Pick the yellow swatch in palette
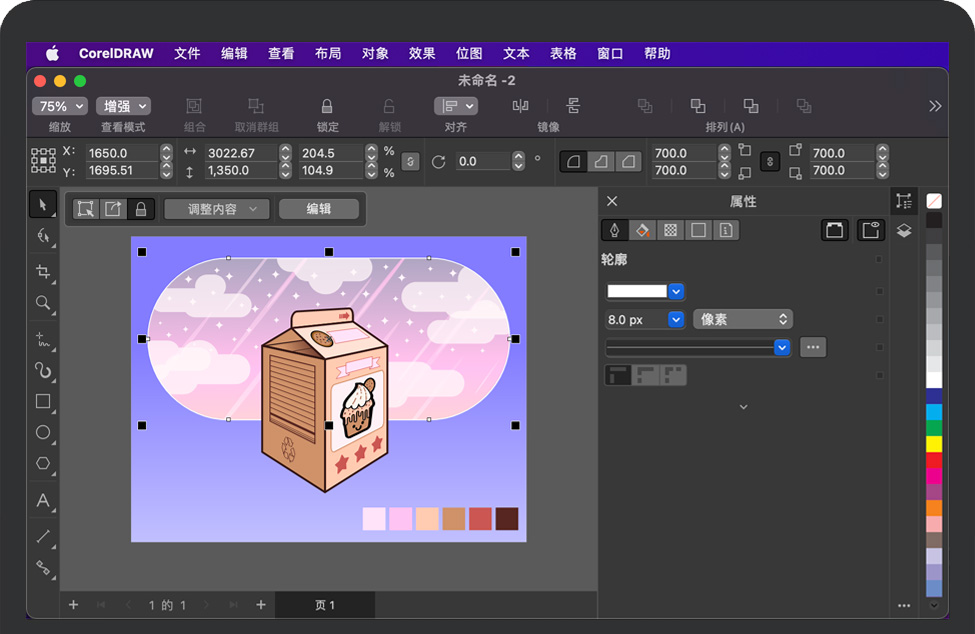Screen dimensions: 975x634 pyautogui.click(x=934, y=444)
